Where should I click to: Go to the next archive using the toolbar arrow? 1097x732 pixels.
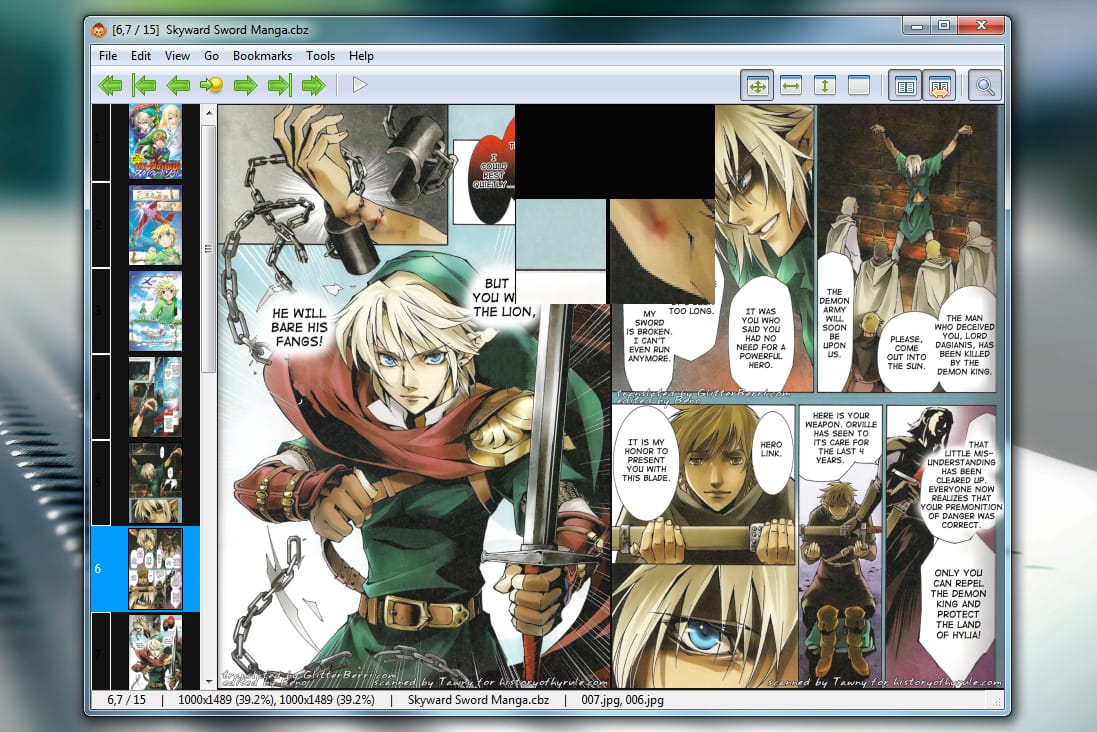(x=313, y=85)
